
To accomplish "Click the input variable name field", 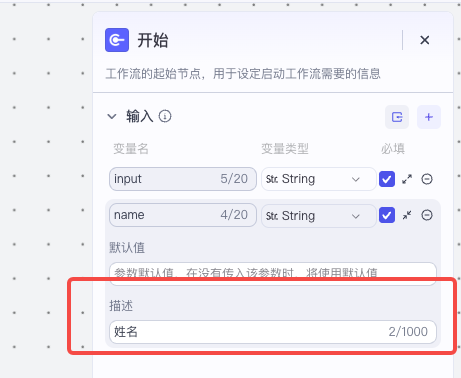I will 183,179.
